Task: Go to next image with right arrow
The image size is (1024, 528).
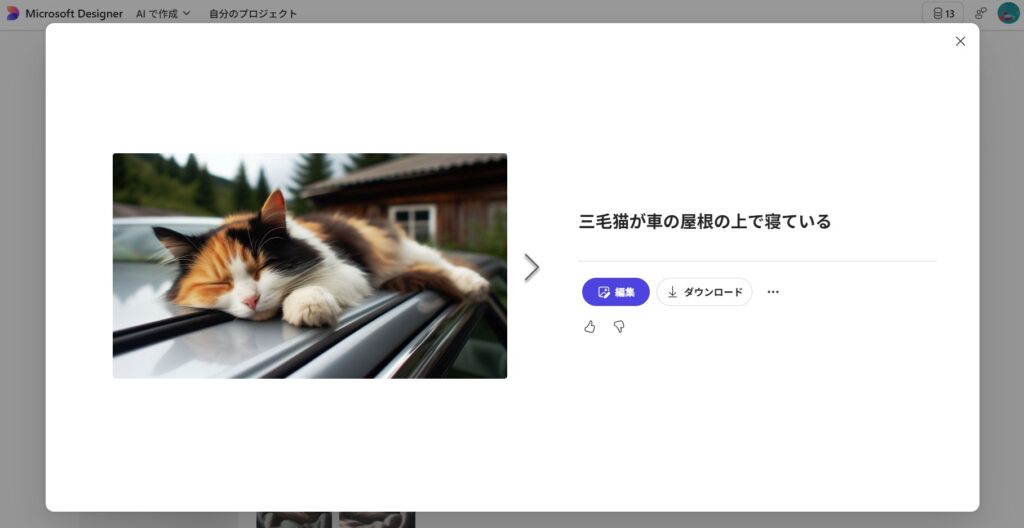Action: pyautogui.click(x=532, y=267)
